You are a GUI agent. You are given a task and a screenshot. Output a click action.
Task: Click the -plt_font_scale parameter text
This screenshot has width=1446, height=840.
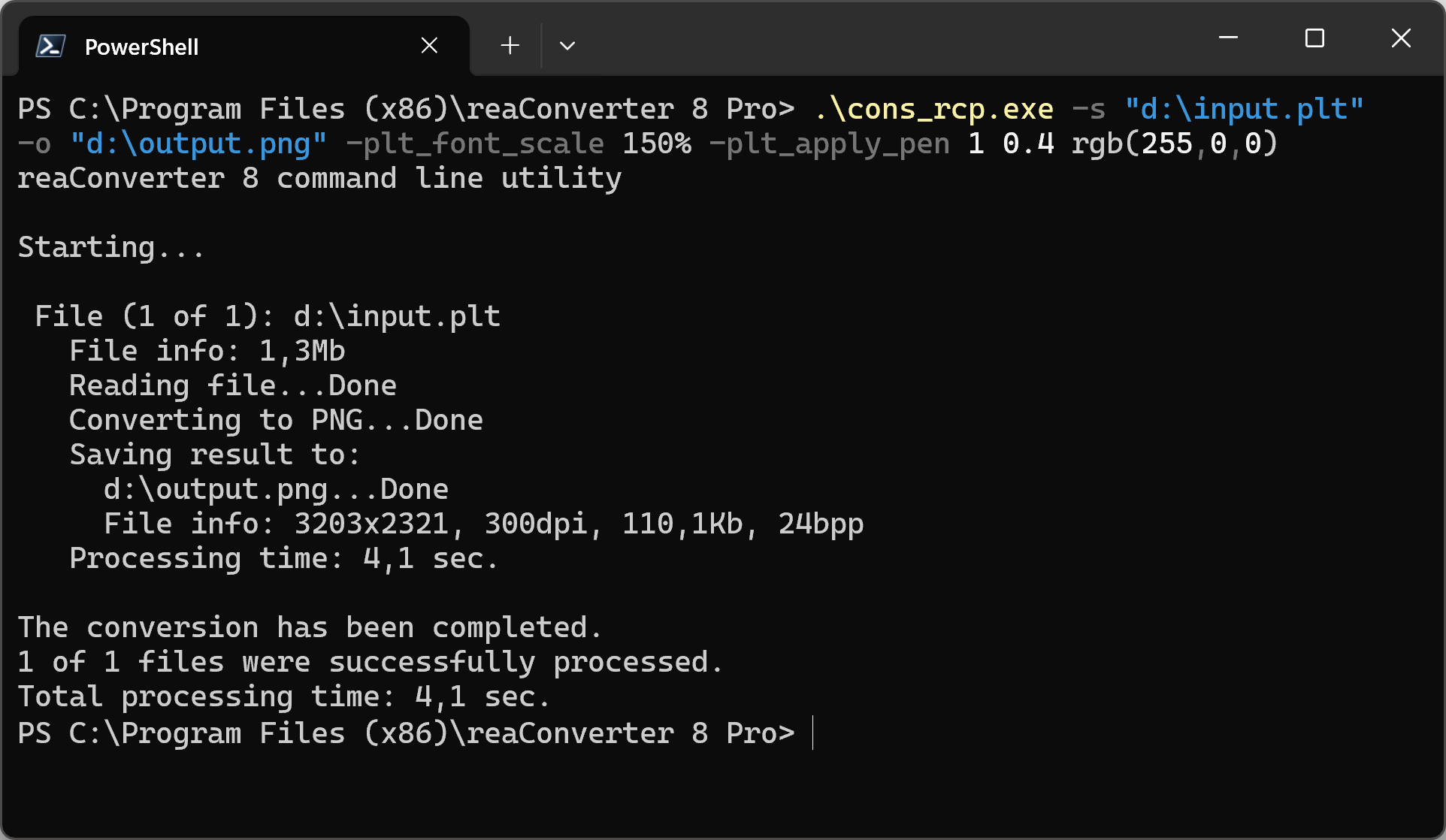tap(475, 144)
